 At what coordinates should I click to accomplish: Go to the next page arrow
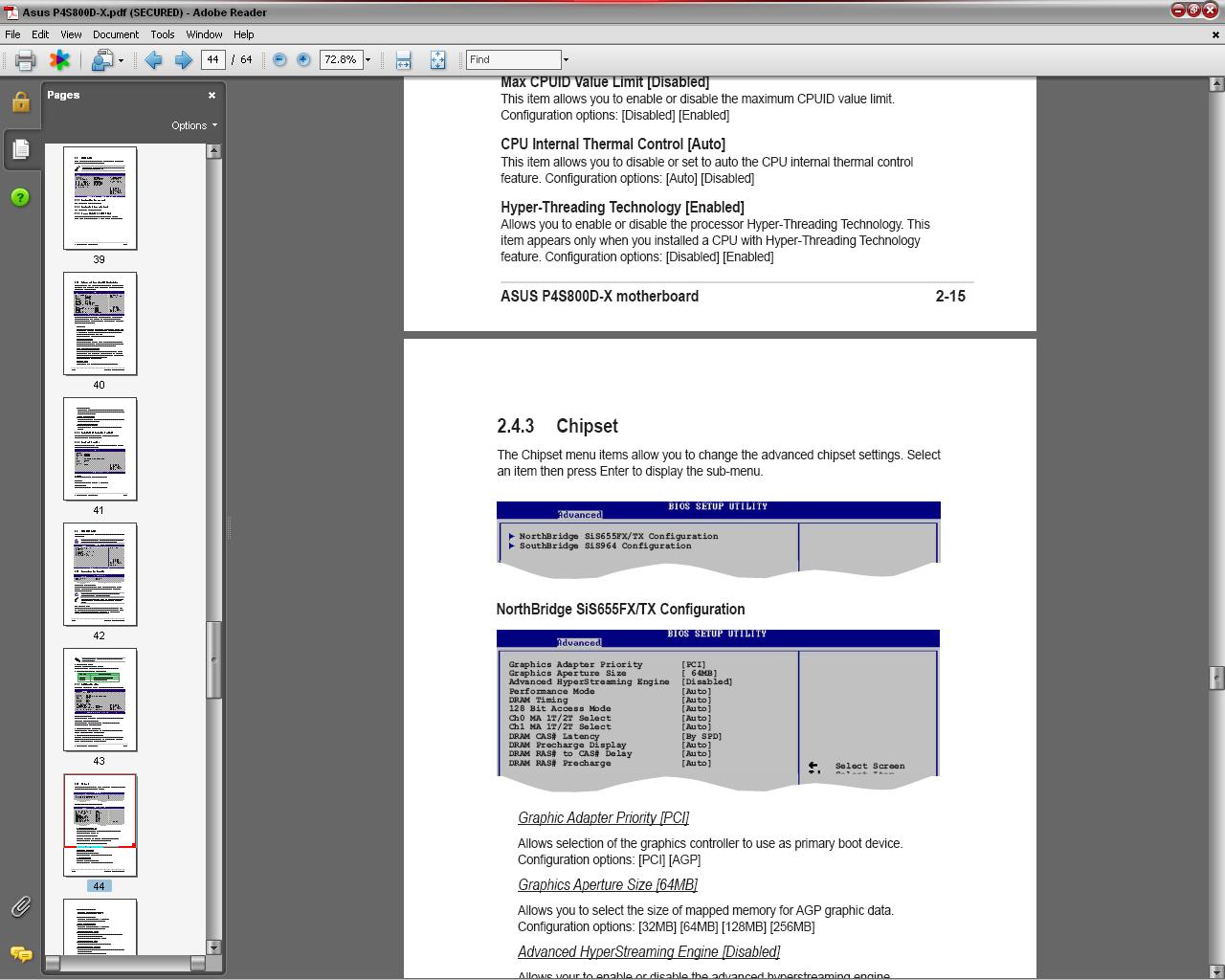(184, 60)
